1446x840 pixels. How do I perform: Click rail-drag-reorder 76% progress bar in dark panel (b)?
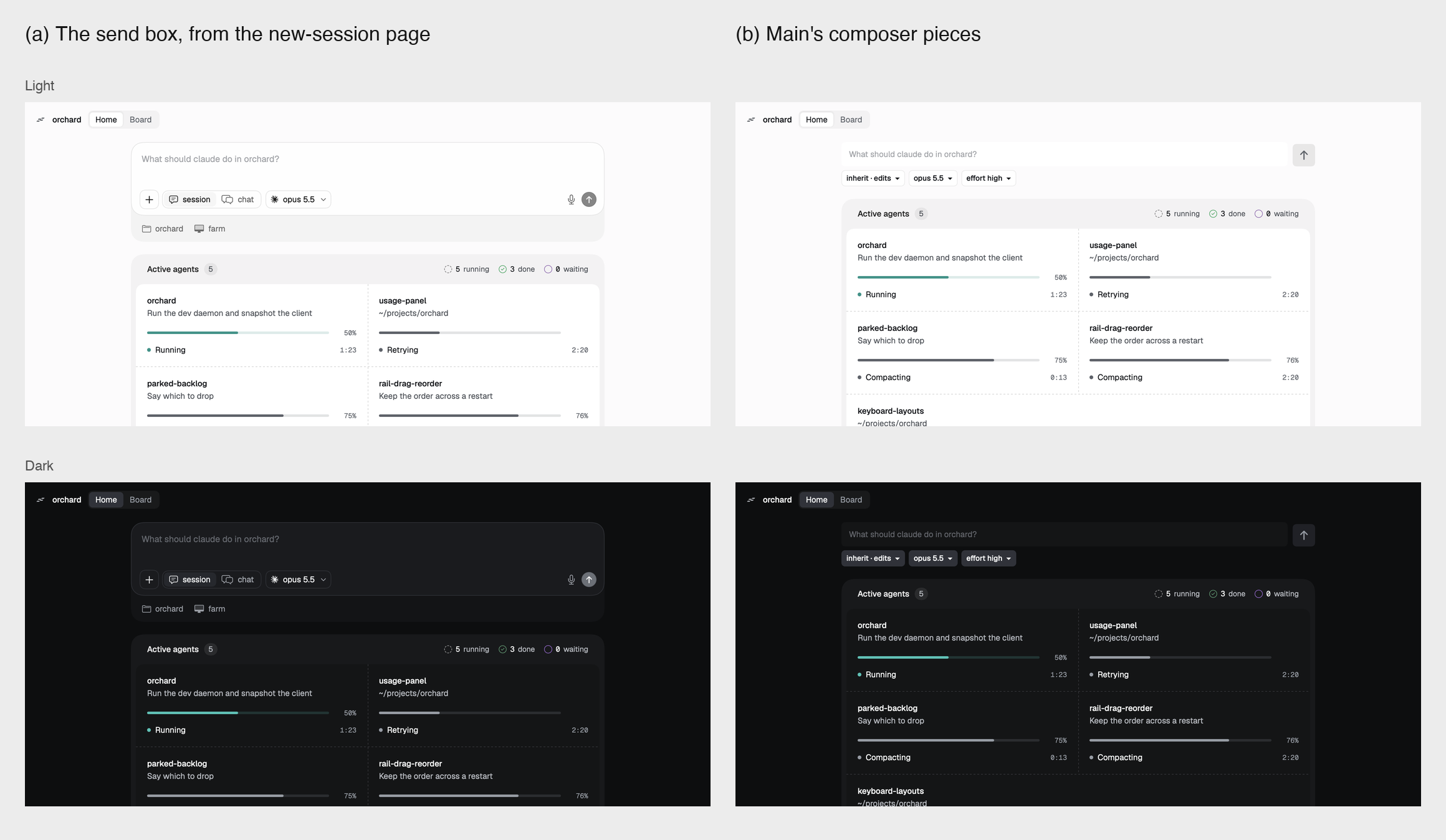(x=1180, y=740)
